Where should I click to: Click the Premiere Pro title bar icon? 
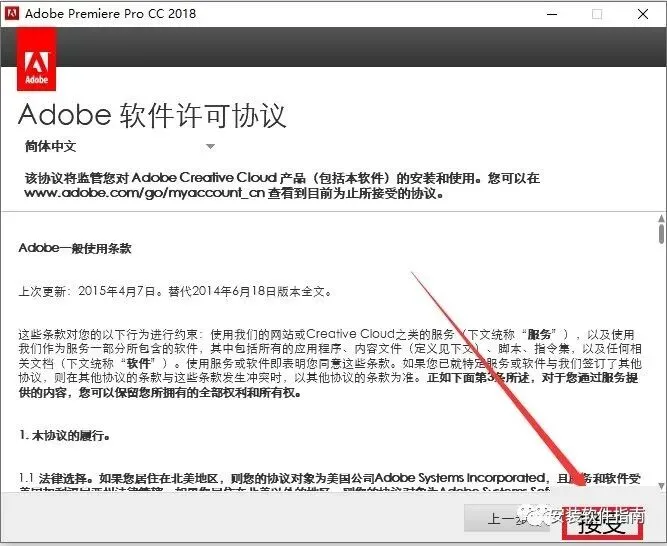[11, 14]
